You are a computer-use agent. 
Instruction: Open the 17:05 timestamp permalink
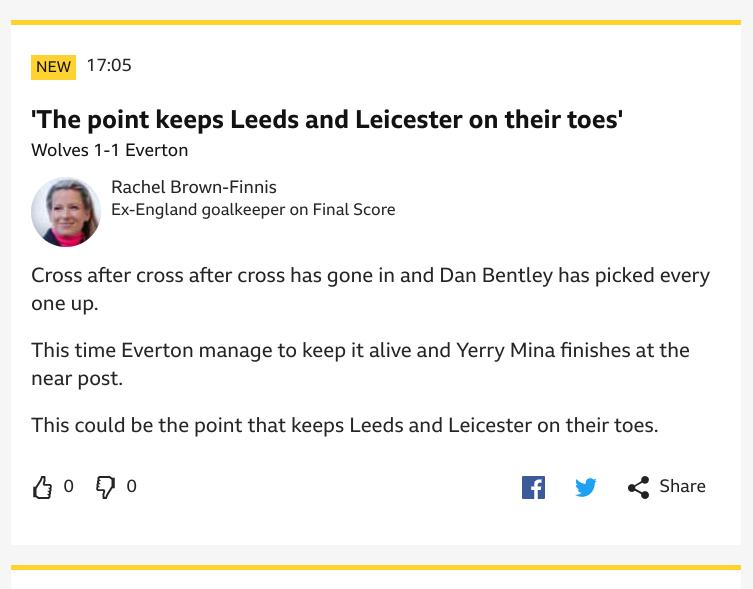[109, 65]
